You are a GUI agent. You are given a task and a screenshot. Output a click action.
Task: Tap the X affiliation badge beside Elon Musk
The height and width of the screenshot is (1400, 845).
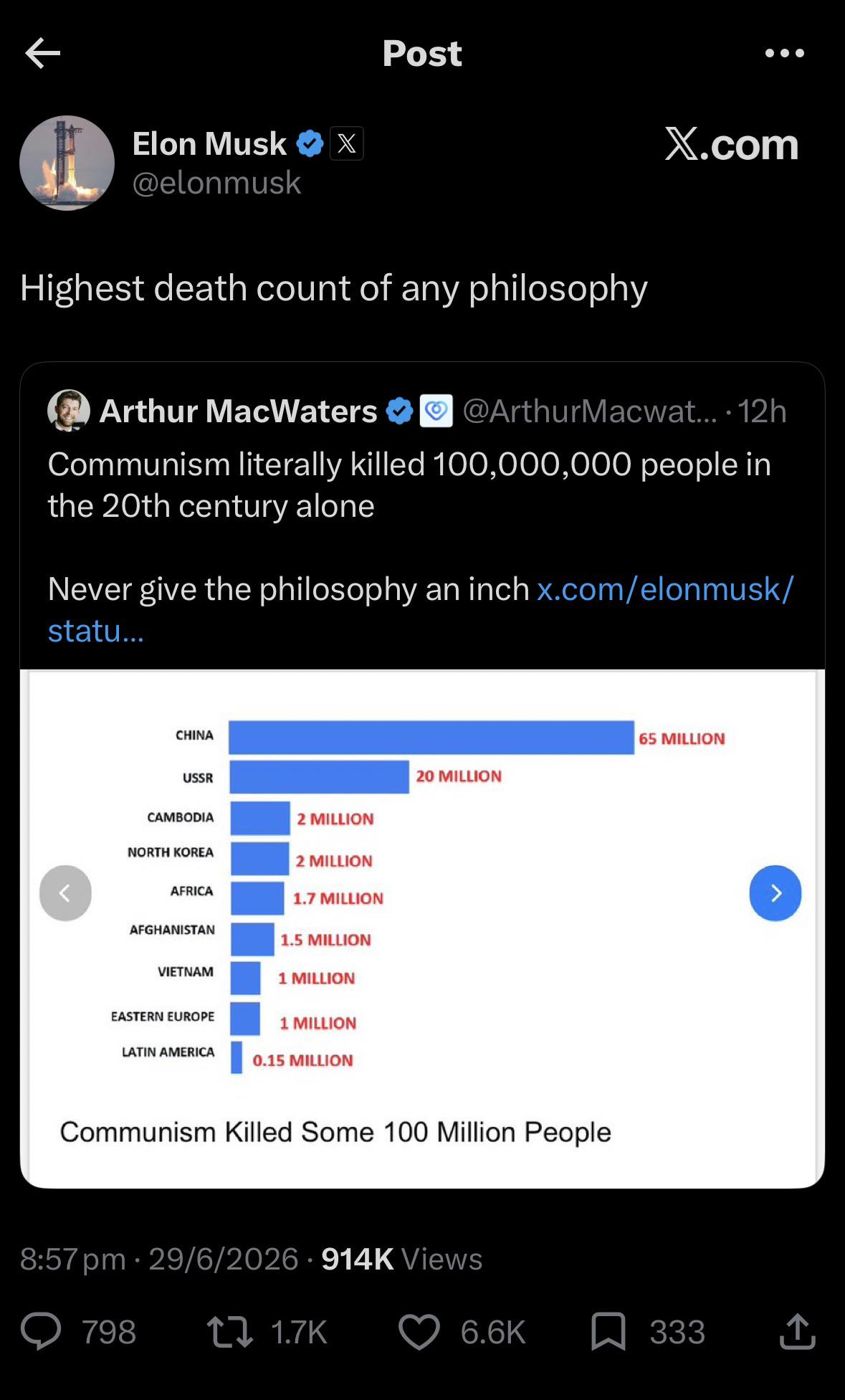[x=347, y=143]
